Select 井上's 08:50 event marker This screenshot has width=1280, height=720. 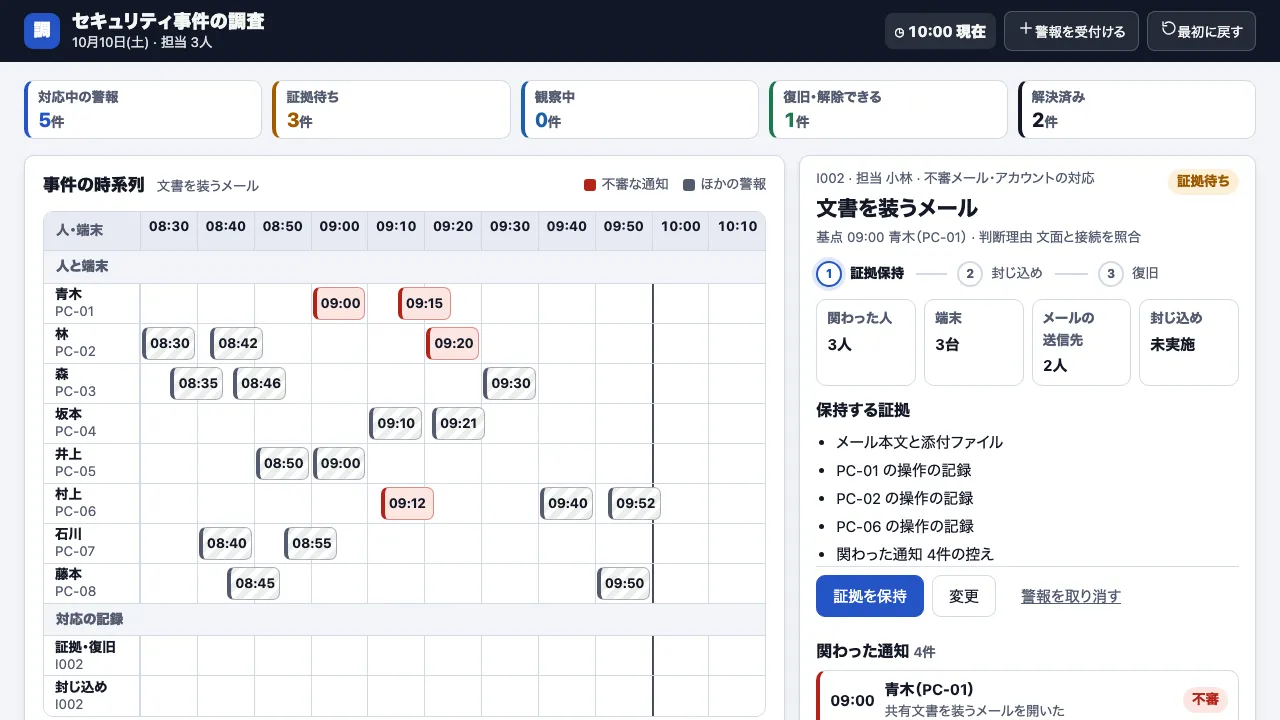(282, 463)
